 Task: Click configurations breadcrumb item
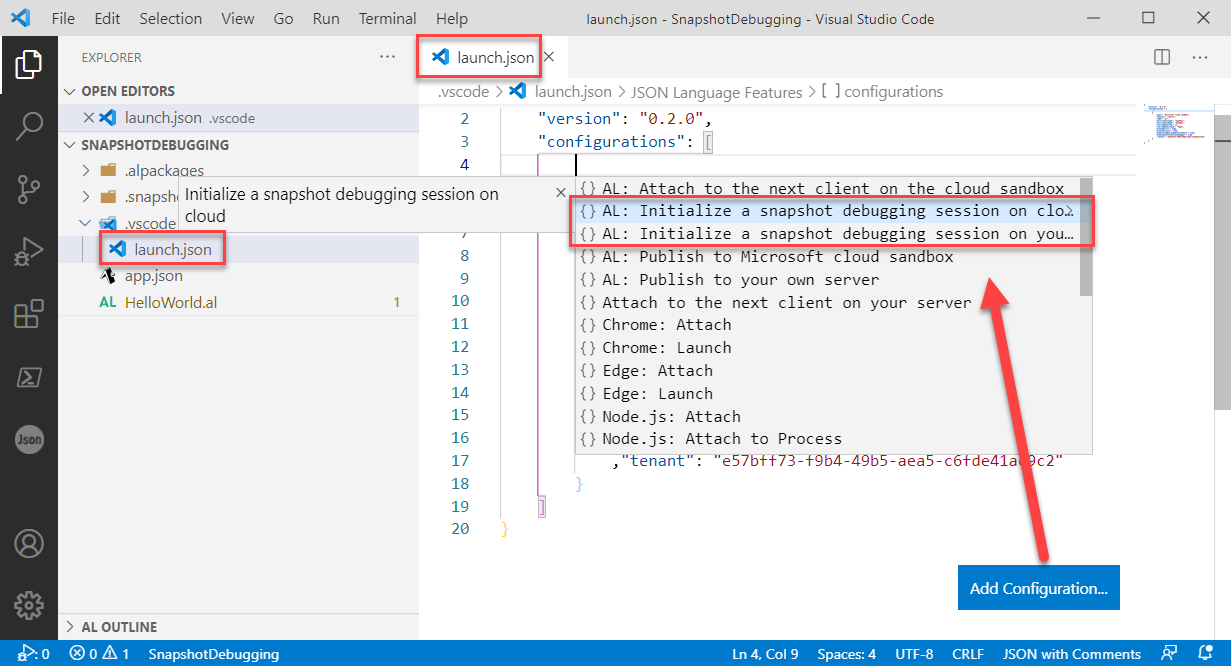[x=881, y=92]
